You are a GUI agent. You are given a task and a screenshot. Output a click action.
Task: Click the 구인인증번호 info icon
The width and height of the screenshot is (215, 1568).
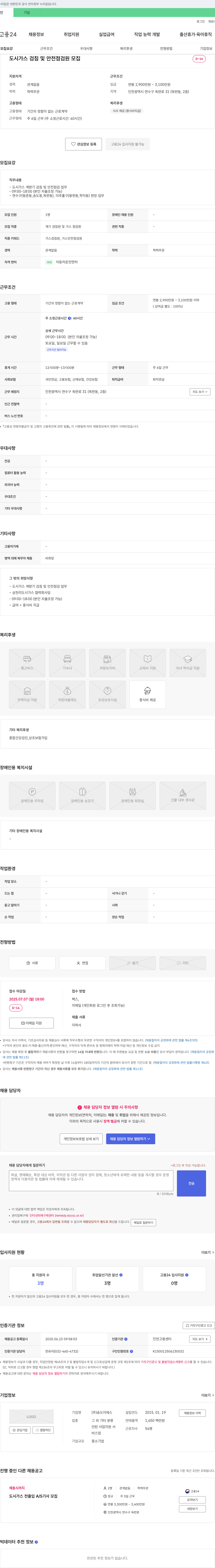pyautogui.click(x=131, y=1351)
